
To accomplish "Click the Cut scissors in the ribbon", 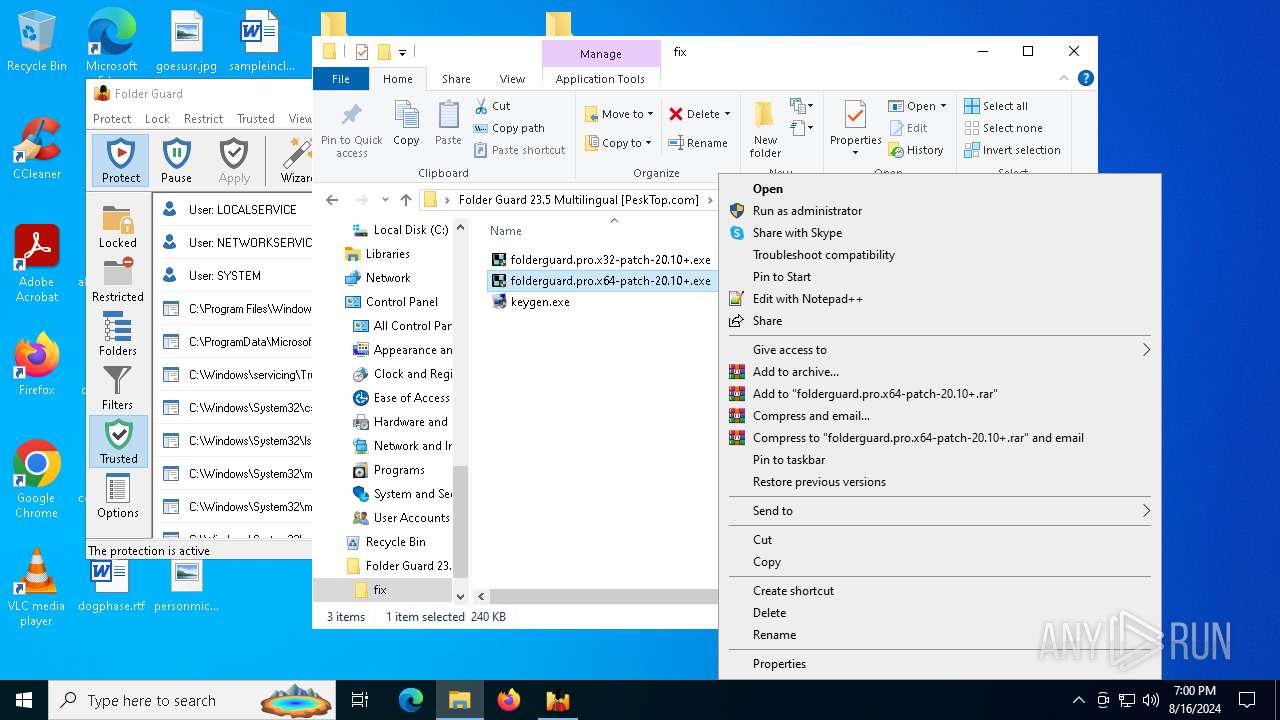I will coord(491,106).
